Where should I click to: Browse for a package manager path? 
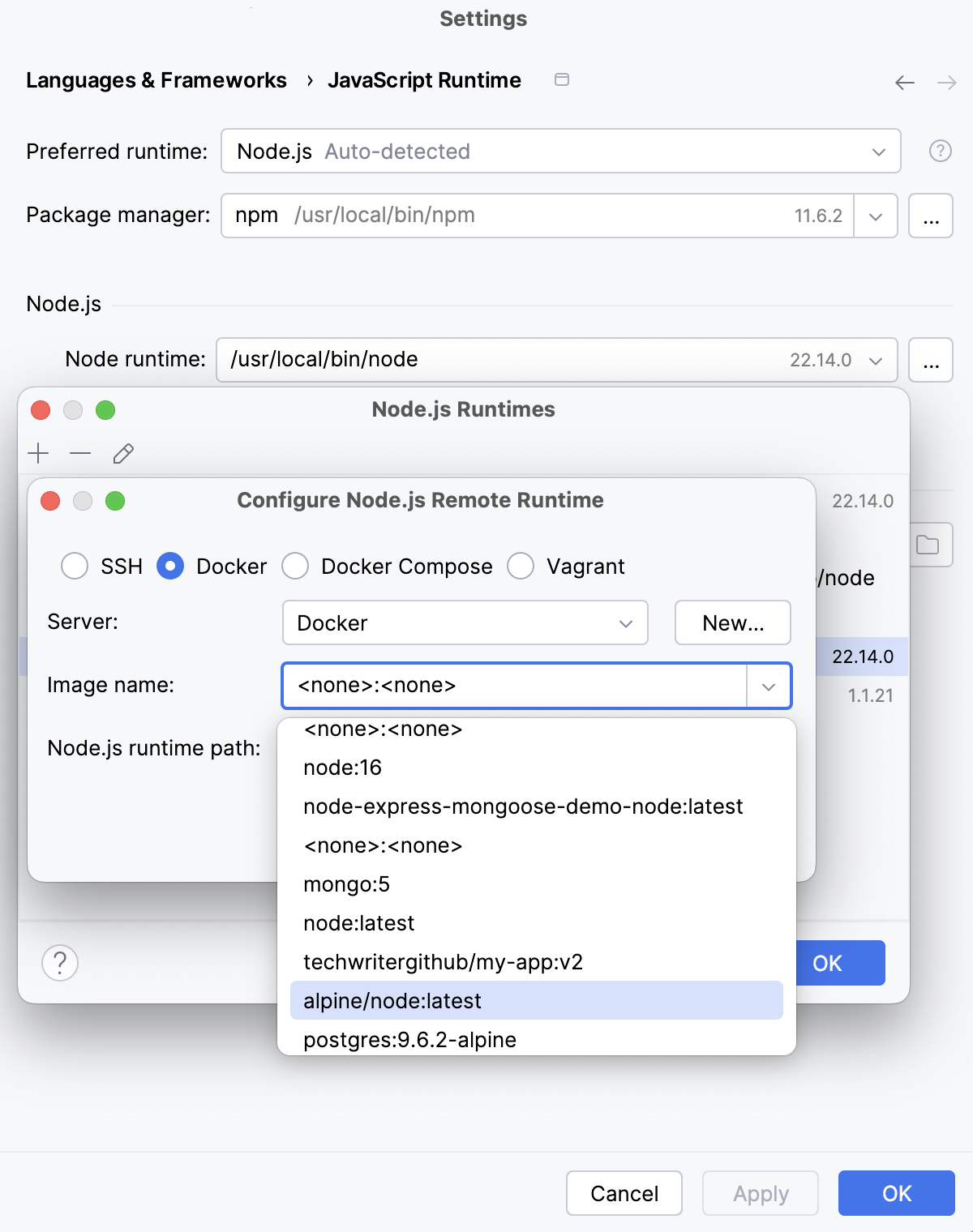pyautogui.click(x=930, y=216)
